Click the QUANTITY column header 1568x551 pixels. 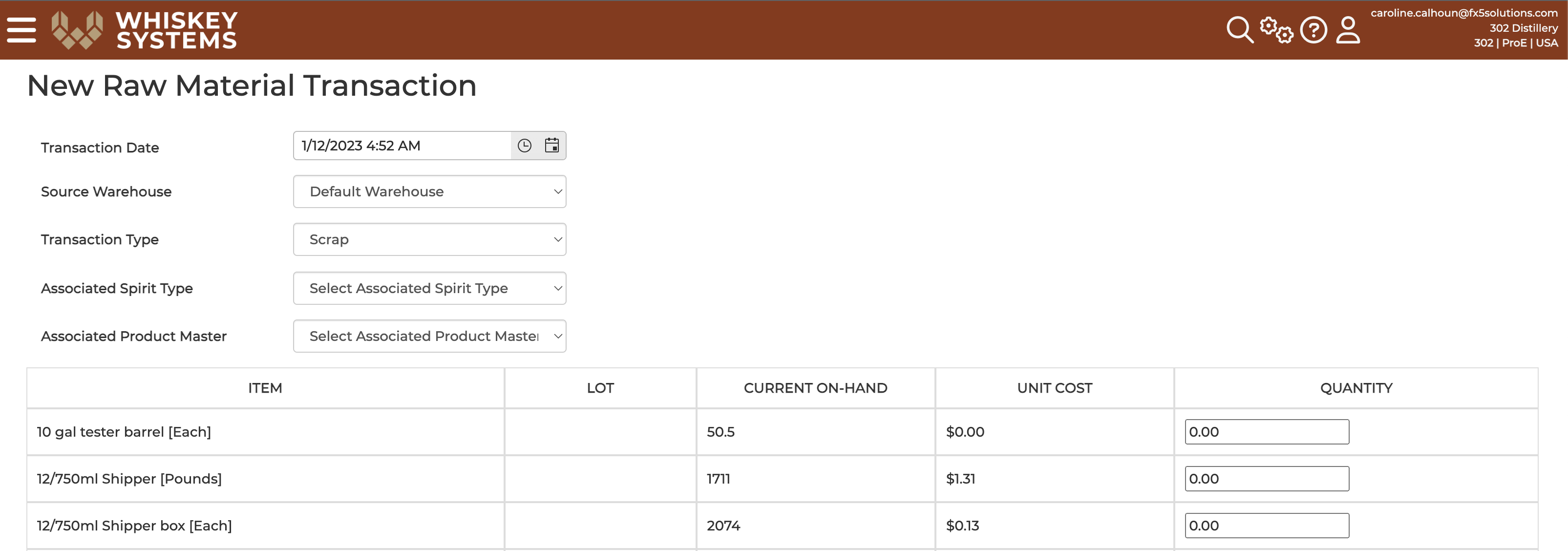coord(1356,388)
